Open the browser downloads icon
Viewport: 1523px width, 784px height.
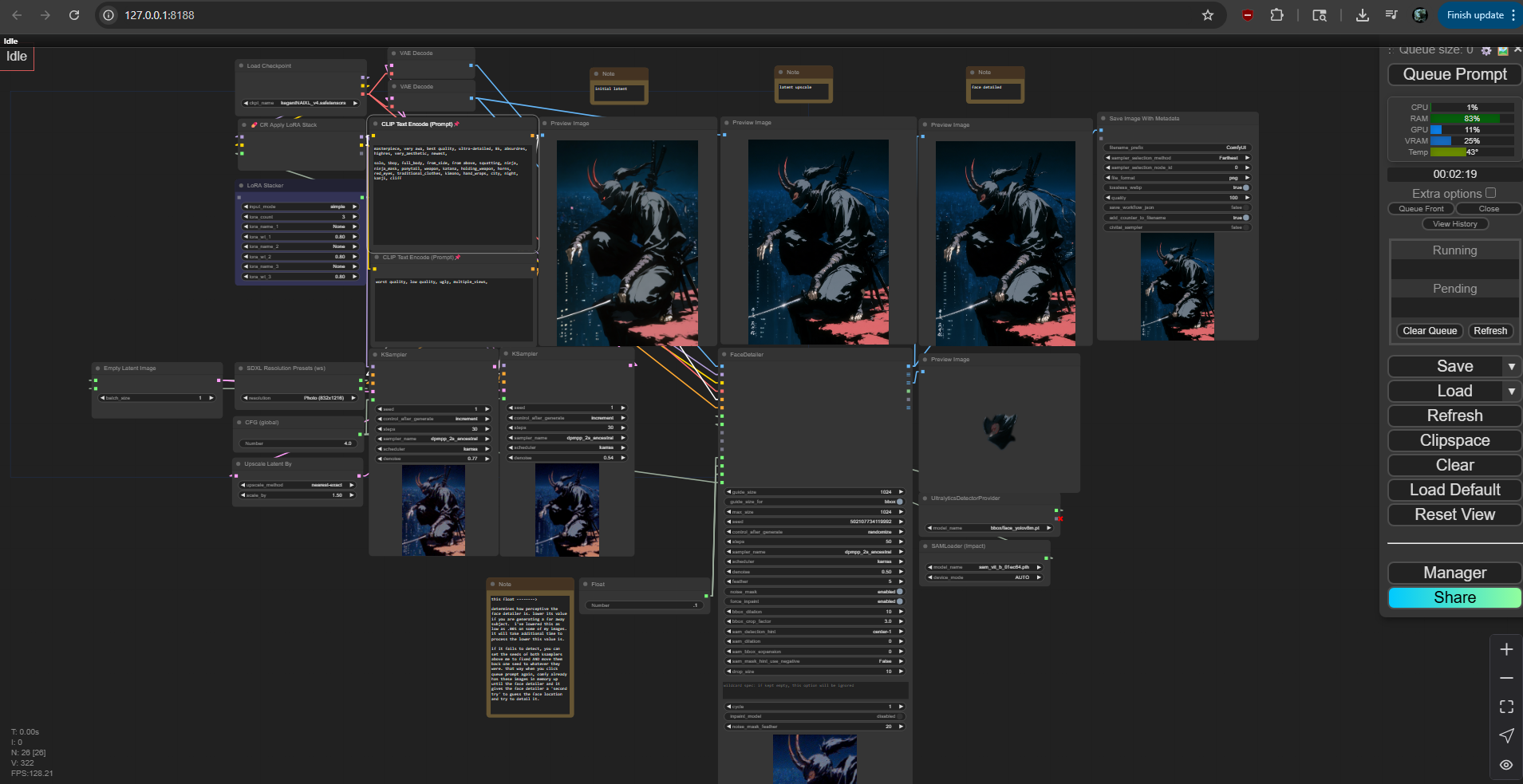pos(1362,15)
